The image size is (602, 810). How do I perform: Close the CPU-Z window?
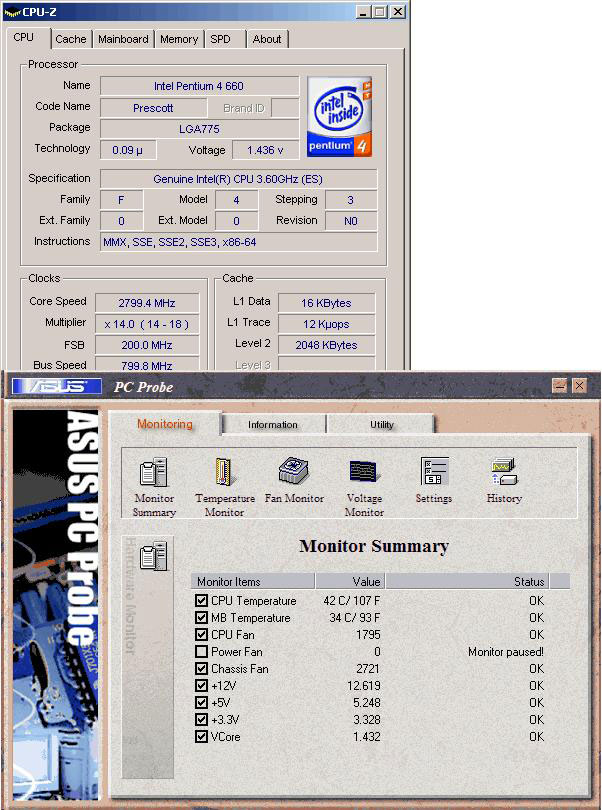pos(397,12)
